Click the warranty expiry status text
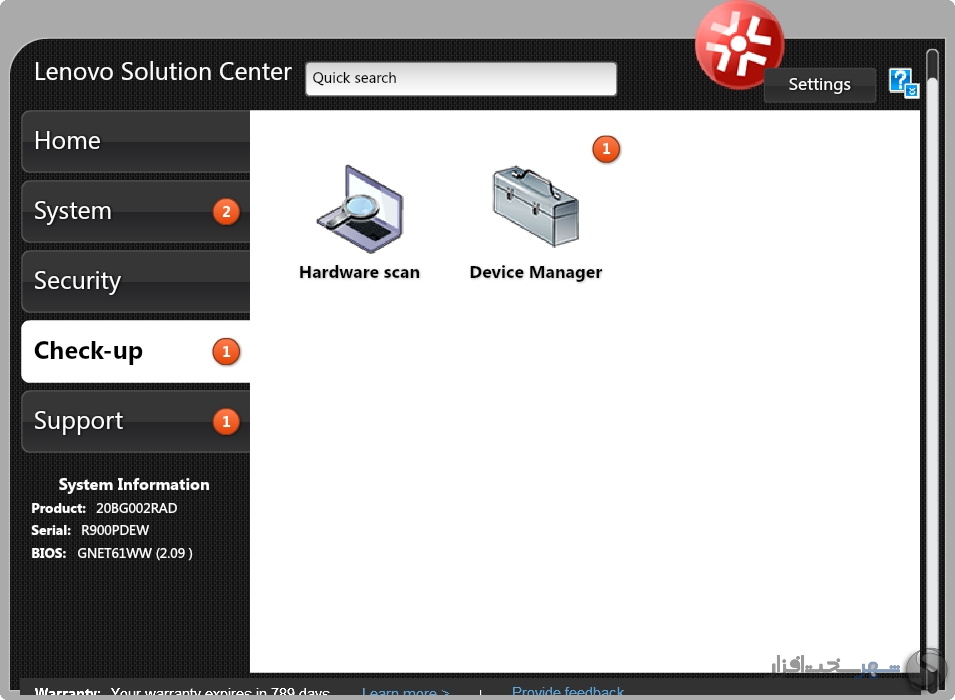 (220, 693)
